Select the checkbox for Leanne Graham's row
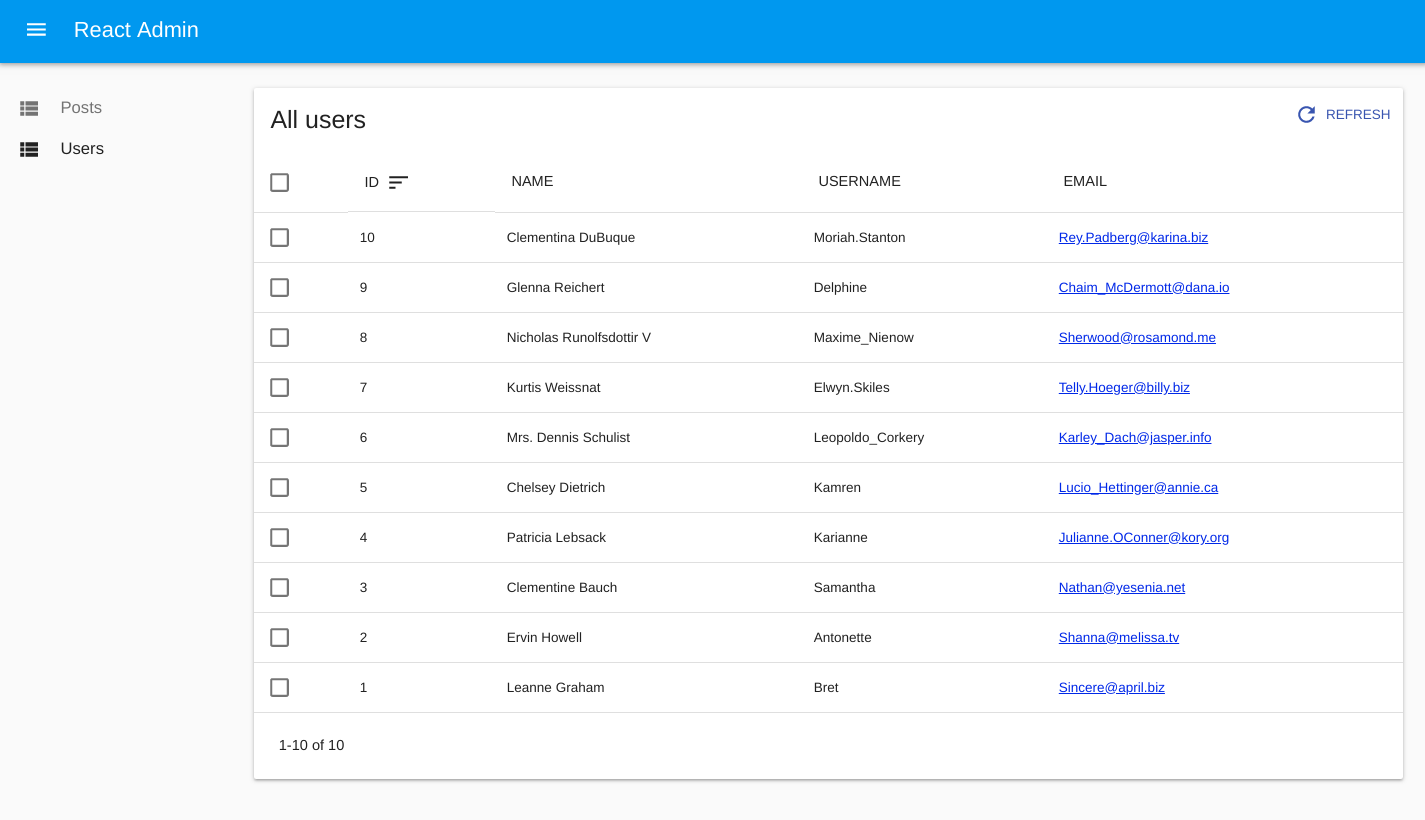 [280, 688]
